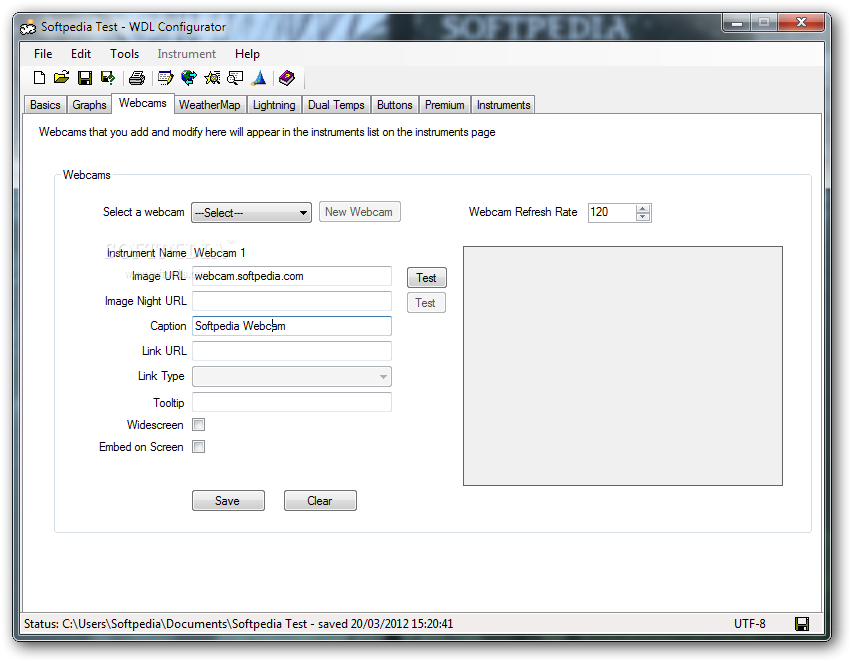Click the globe with arrows toolbar icon
The image size is (852, 662).
click(x=189, y=78)
